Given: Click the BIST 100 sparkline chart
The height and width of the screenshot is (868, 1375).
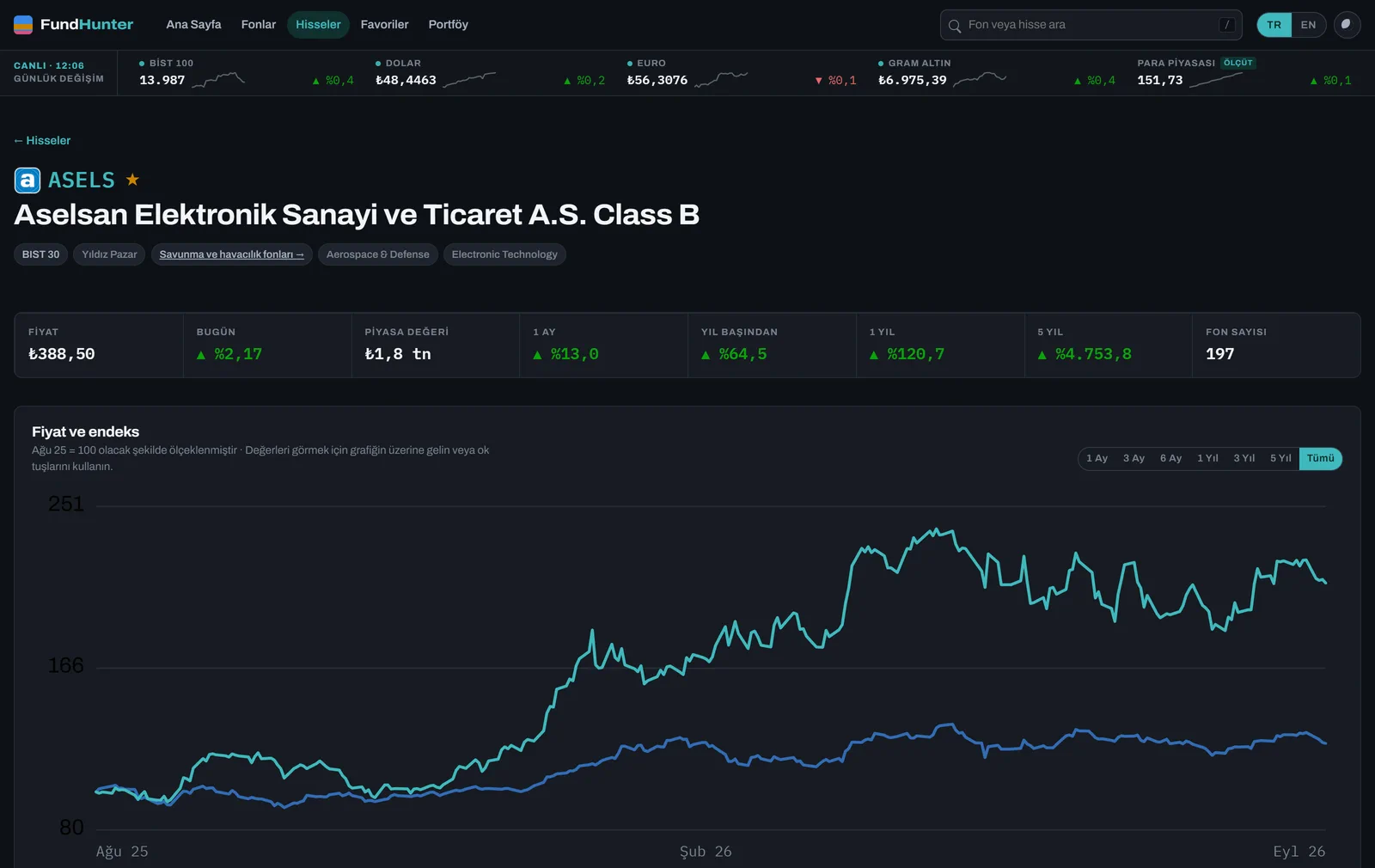Looking at the screenshot, I should (x=218, y=80).
